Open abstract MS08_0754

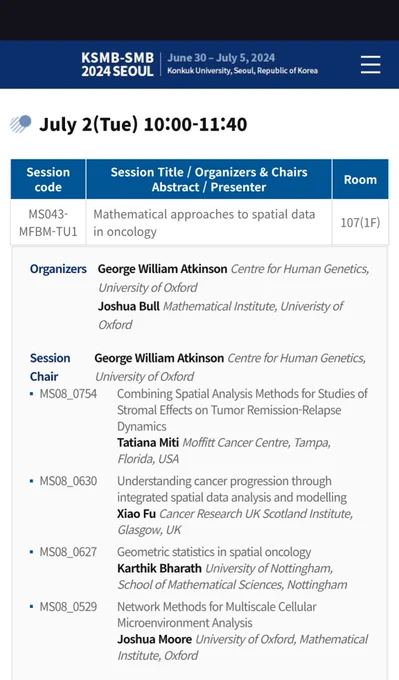68,394
